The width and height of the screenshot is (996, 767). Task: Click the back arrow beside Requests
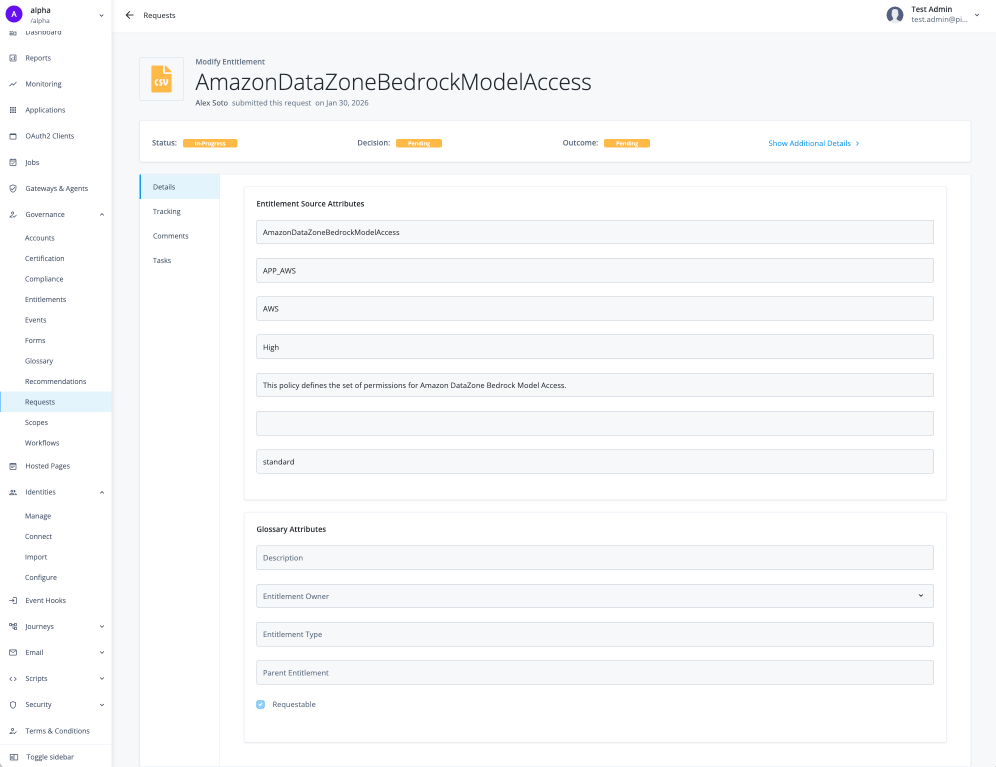coord(129,15)
